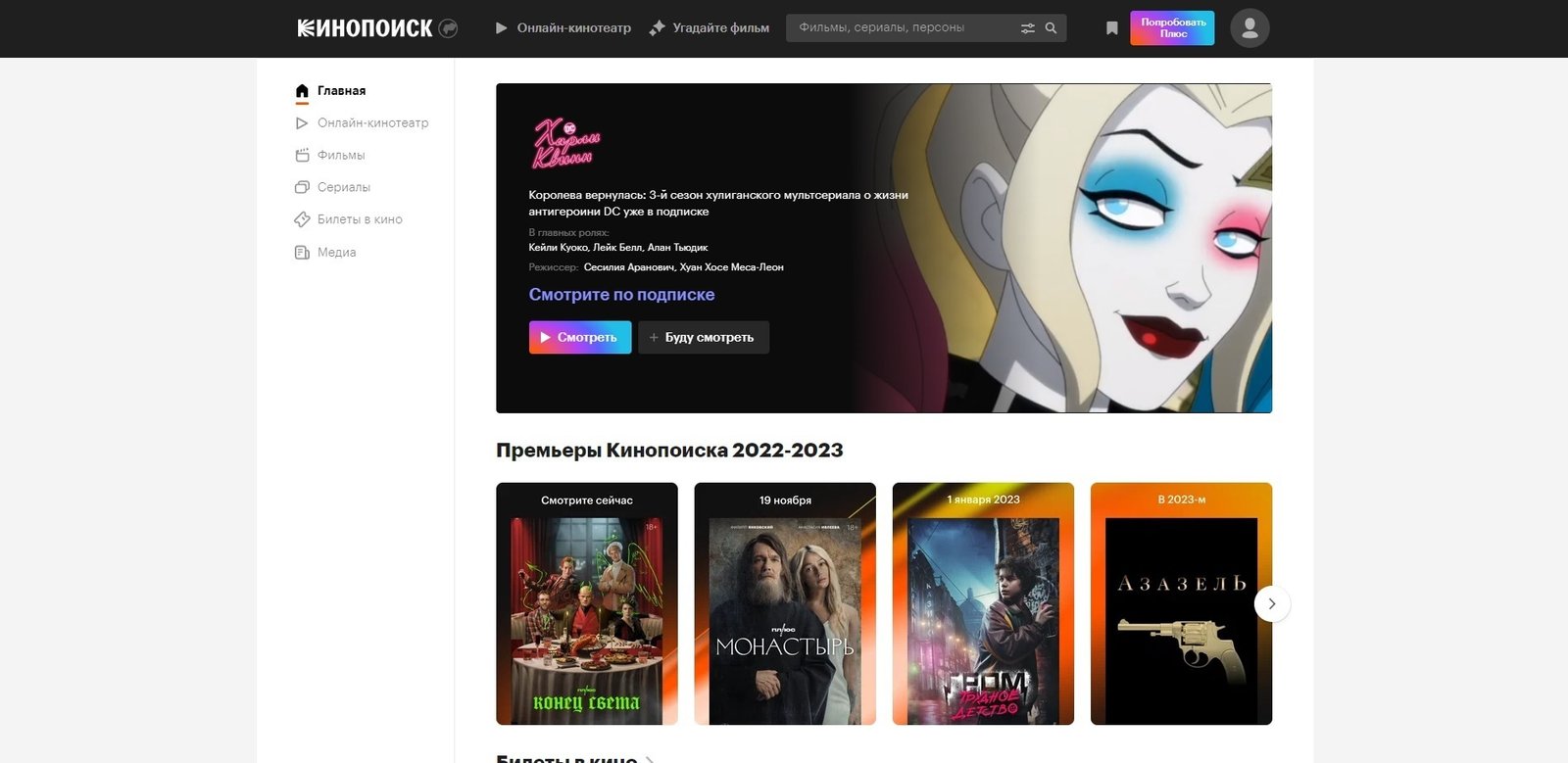The height and width of the screenshot is (763, 1568).
Task: Click play icon beside Онлайн-кинотеатр in header
Action: pyautogui.click(x=501, y=28)
